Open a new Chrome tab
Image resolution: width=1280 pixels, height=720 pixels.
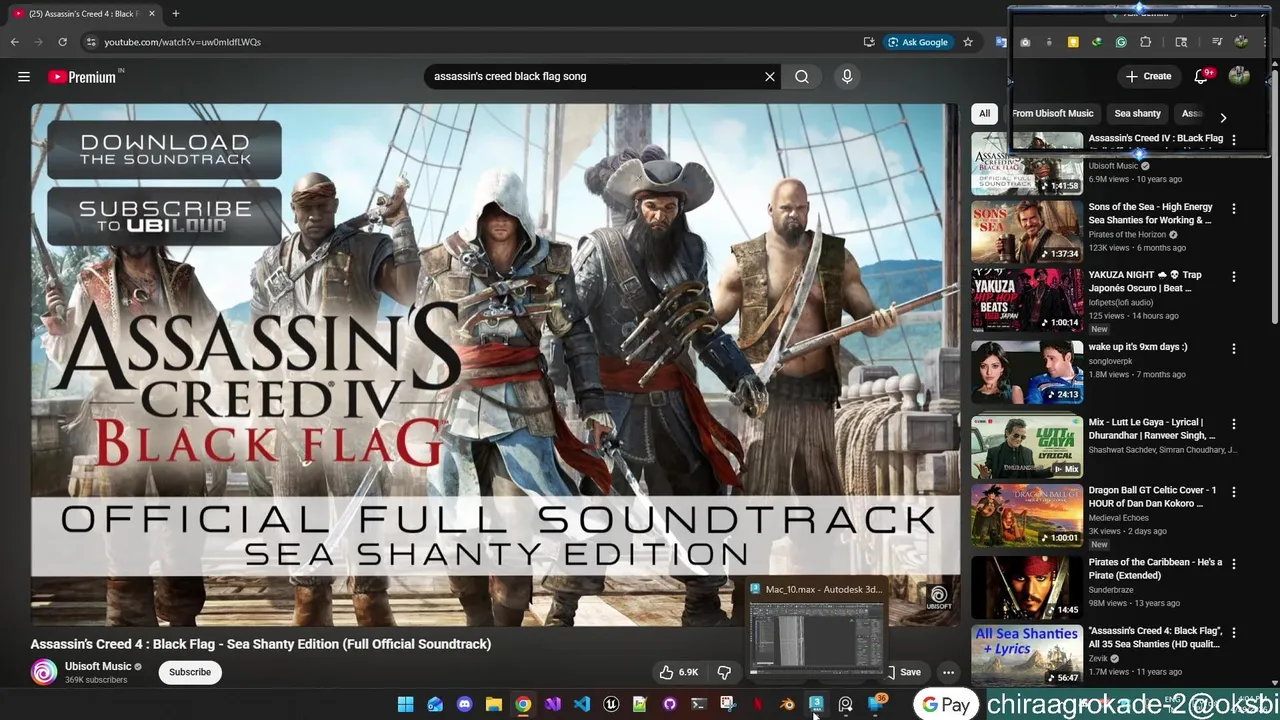(x=175, y=13)
